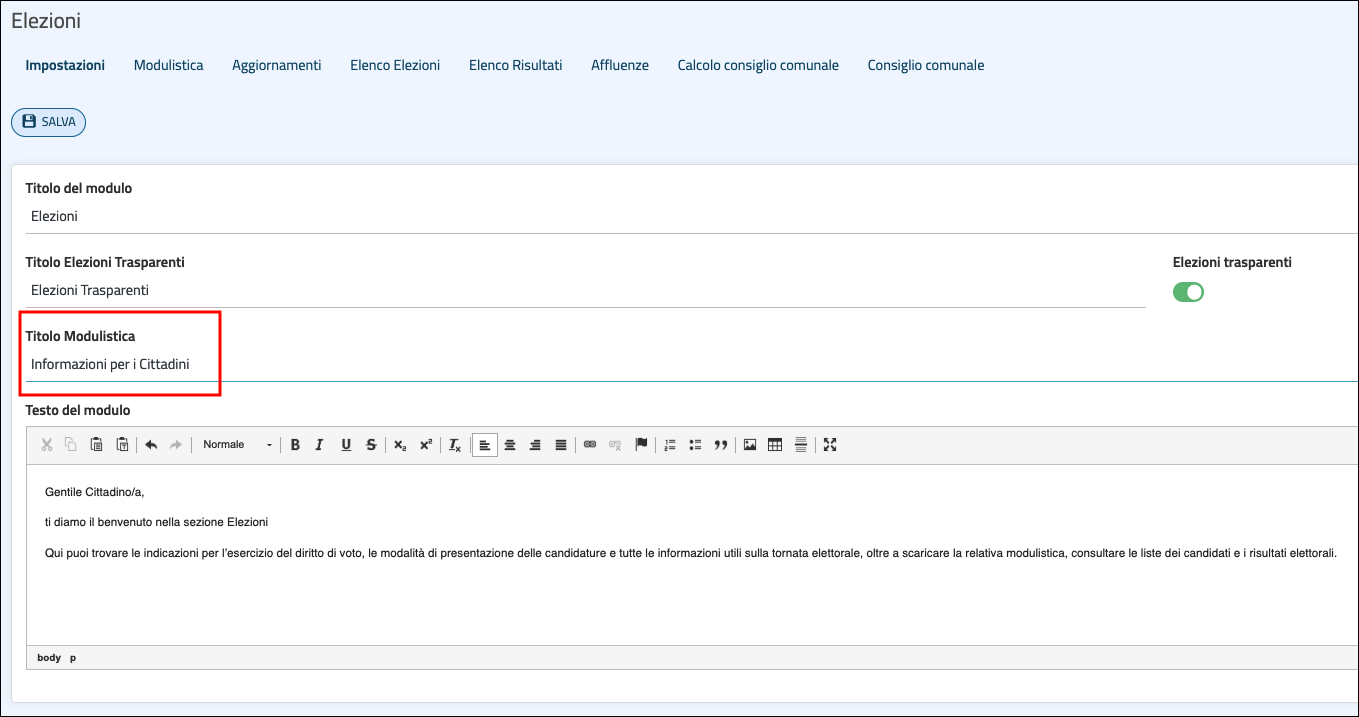
Task: Toggle bold formatting in the editor
Action: 295,445
